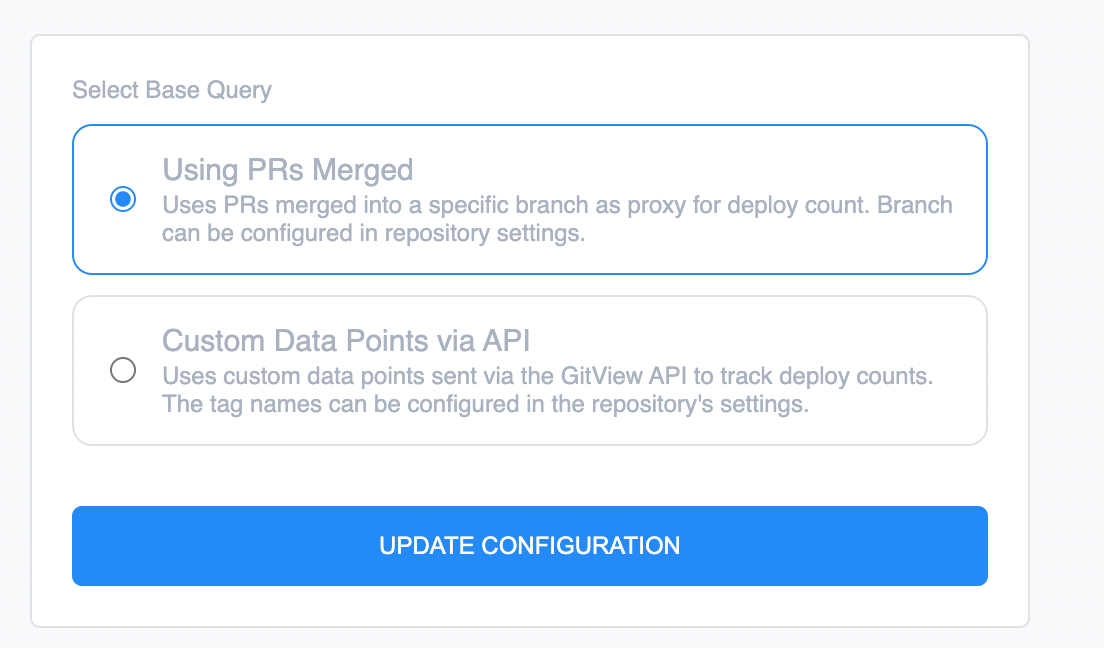Choose the filled blue radio circle
Image resolution: width=1104 pixels, height=648 pixels.
click(x=123, y=199)
